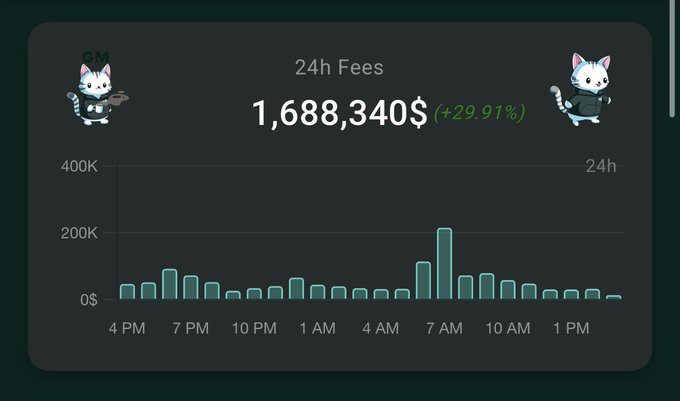
Task: Click the page scrollbar thumb at right edge
Action: coord(673,59)
